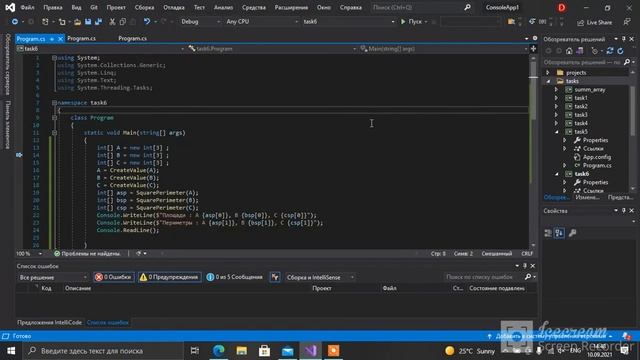Toggle pin on Solution Explorer panel

[624, 39]
